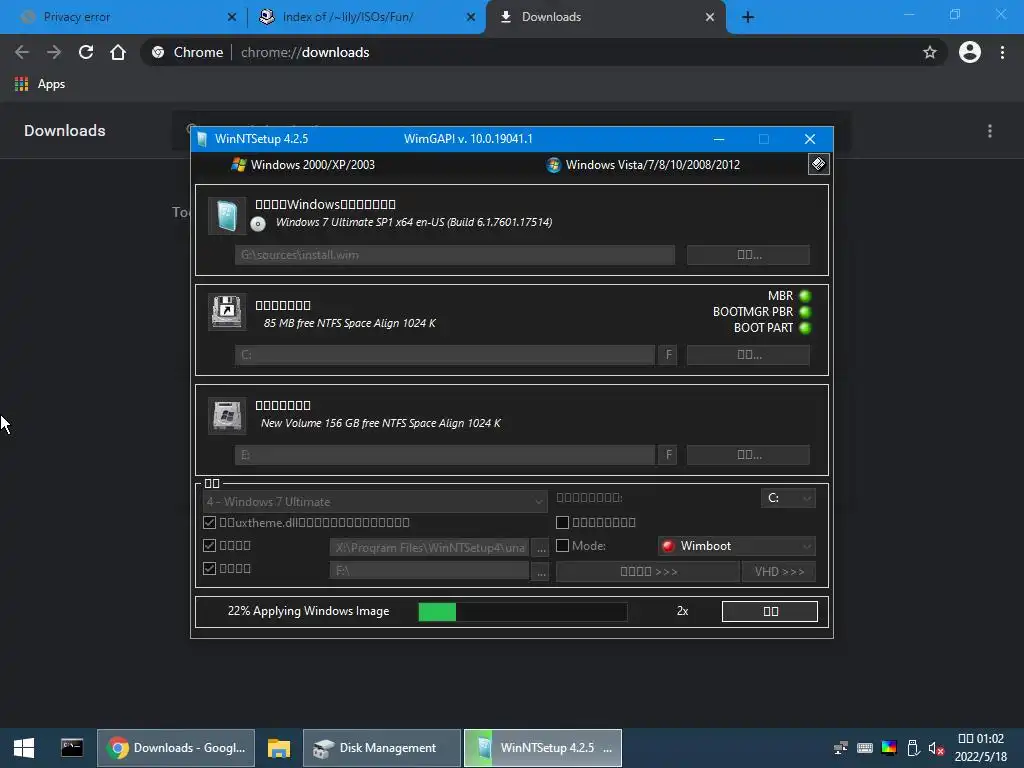Select the Windows 2000/XP/2003 tab
The height and width of the screenshot is (768, 1024).
[303, 165]
